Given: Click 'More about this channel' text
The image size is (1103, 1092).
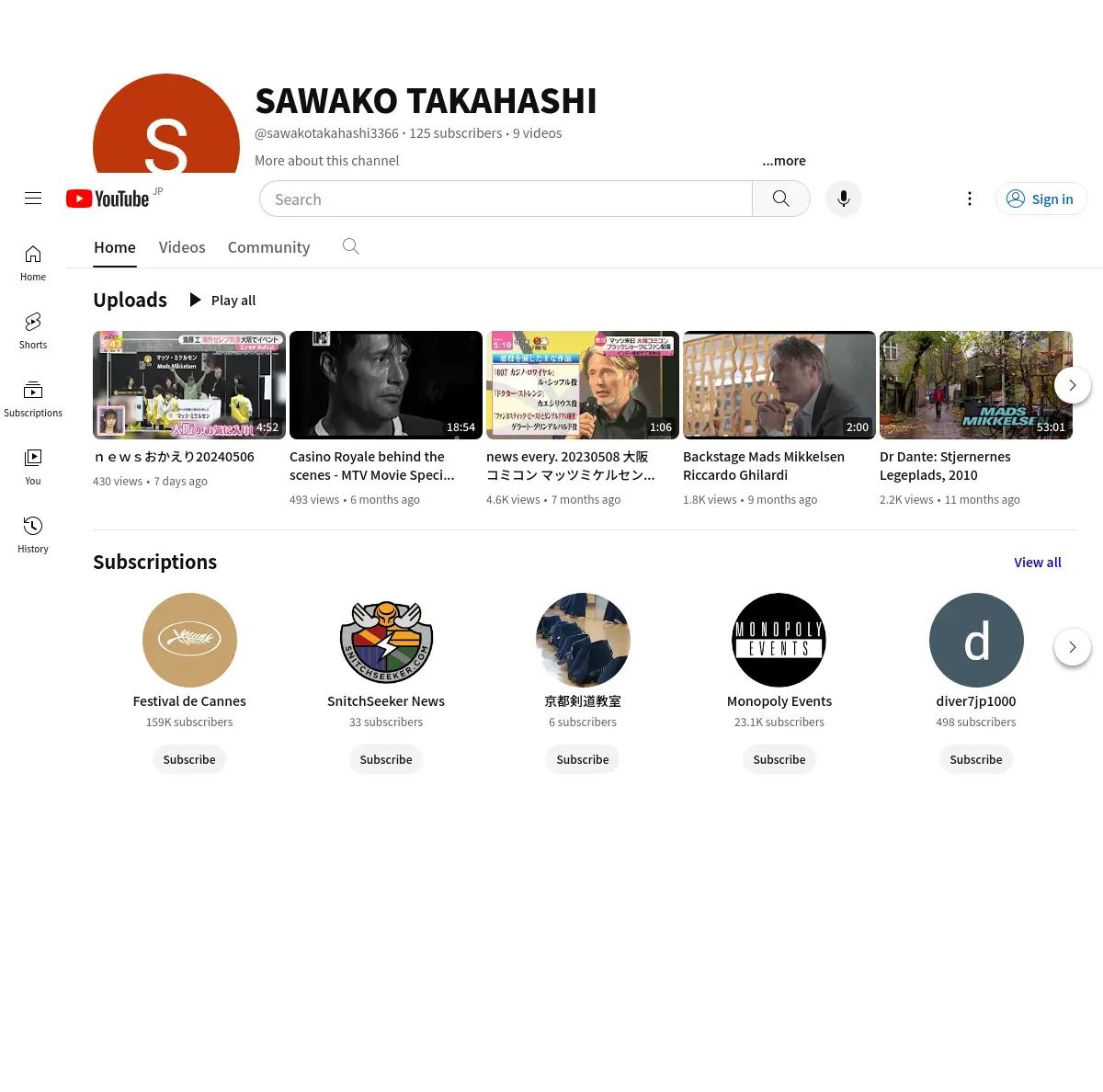Looking at the screenshot, I should pos(327,161).
